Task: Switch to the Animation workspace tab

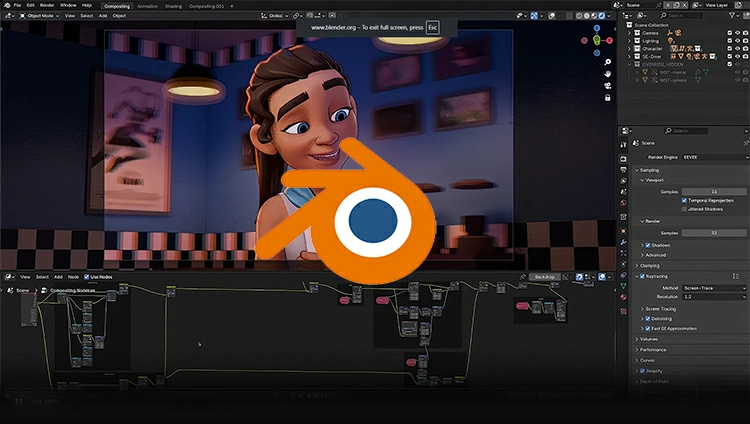Action: click(x=147, y=6)
